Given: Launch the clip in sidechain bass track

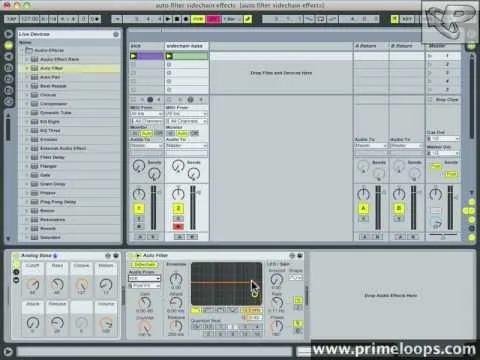Looking at the screenshot, I should pyautogui.click(x=169, y=56).
